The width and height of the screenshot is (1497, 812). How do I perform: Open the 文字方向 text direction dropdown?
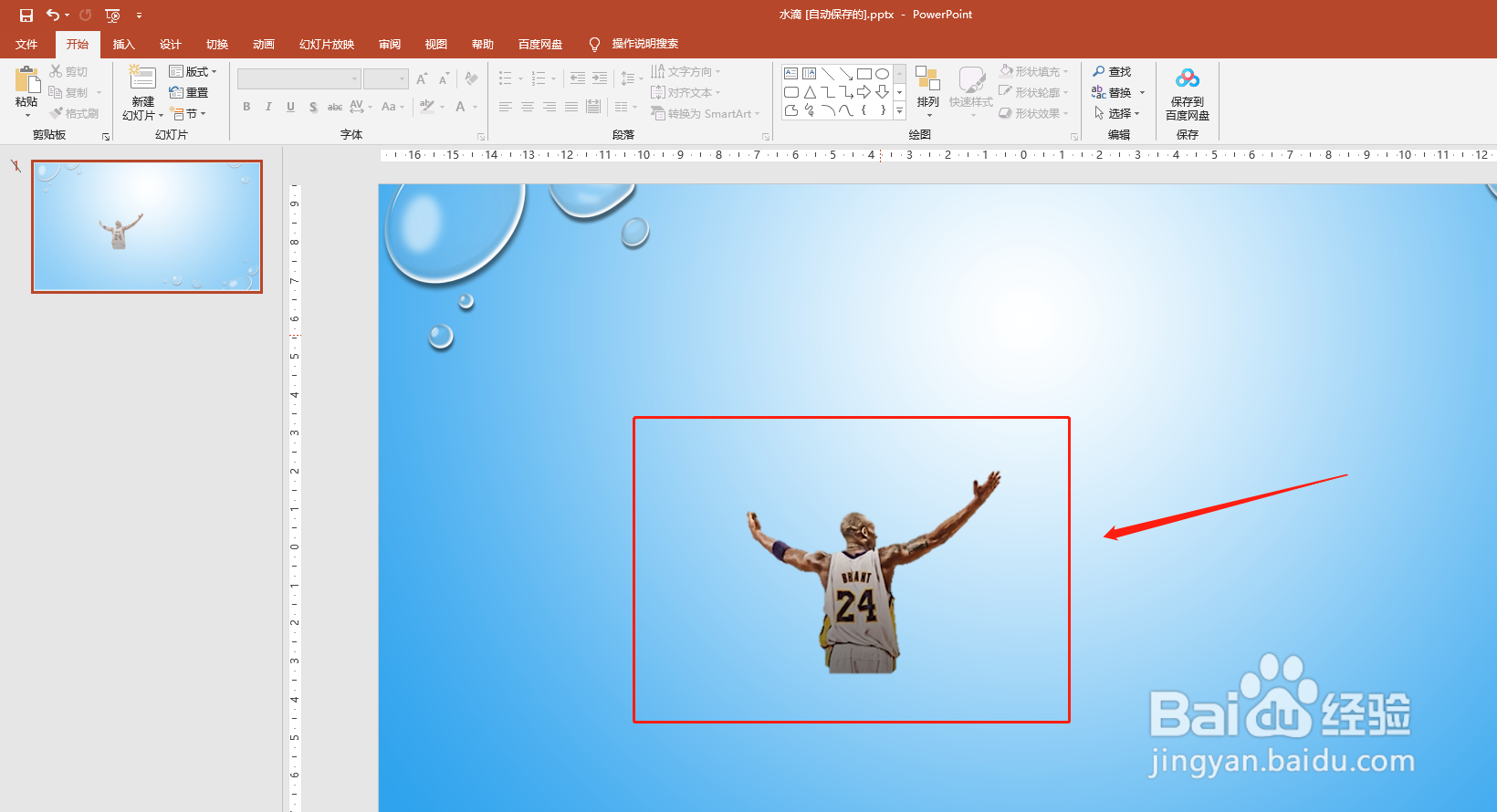pos(686,71)
